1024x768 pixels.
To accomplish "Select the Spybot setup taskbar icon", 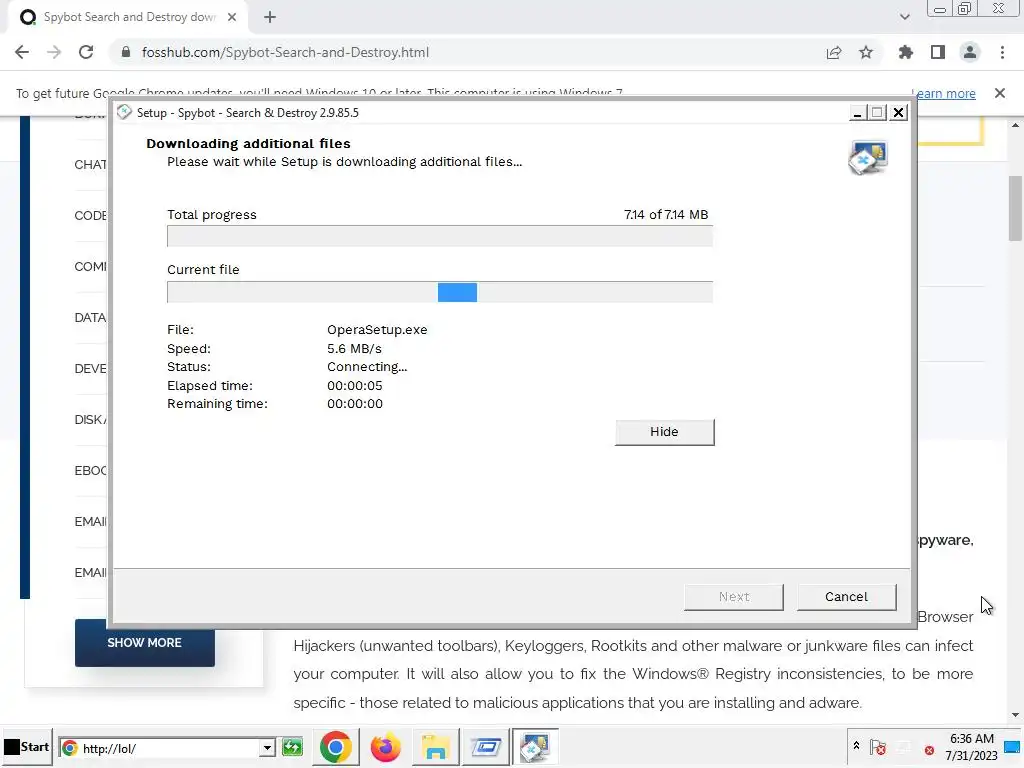I will pyautogui.click(x=535, y=747).
